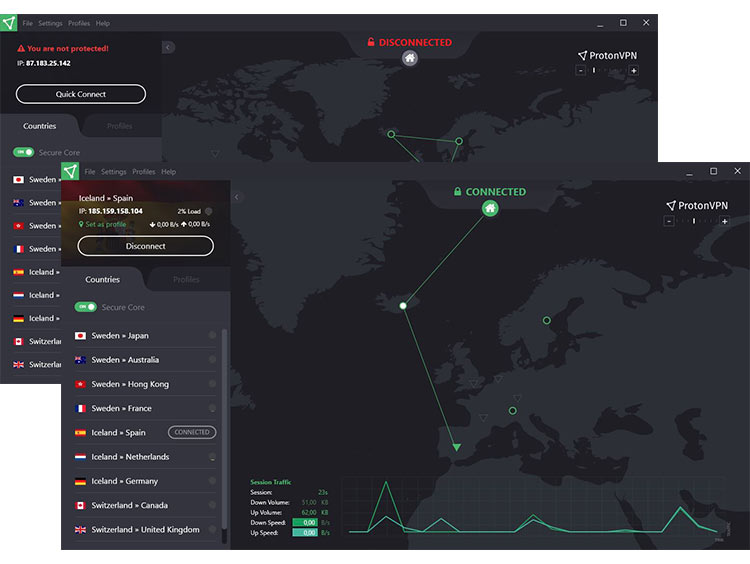Image resolution: width=750 pixels, height=564 pixels.
Task: Select the Countries tab in the front window
Action: (x=102, y=279)
